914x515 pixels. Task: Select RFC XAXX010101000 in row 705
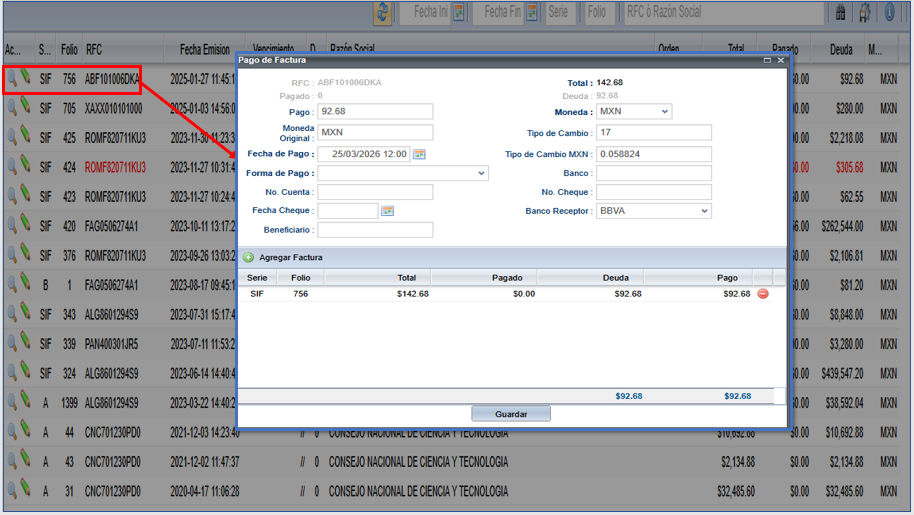114,108
